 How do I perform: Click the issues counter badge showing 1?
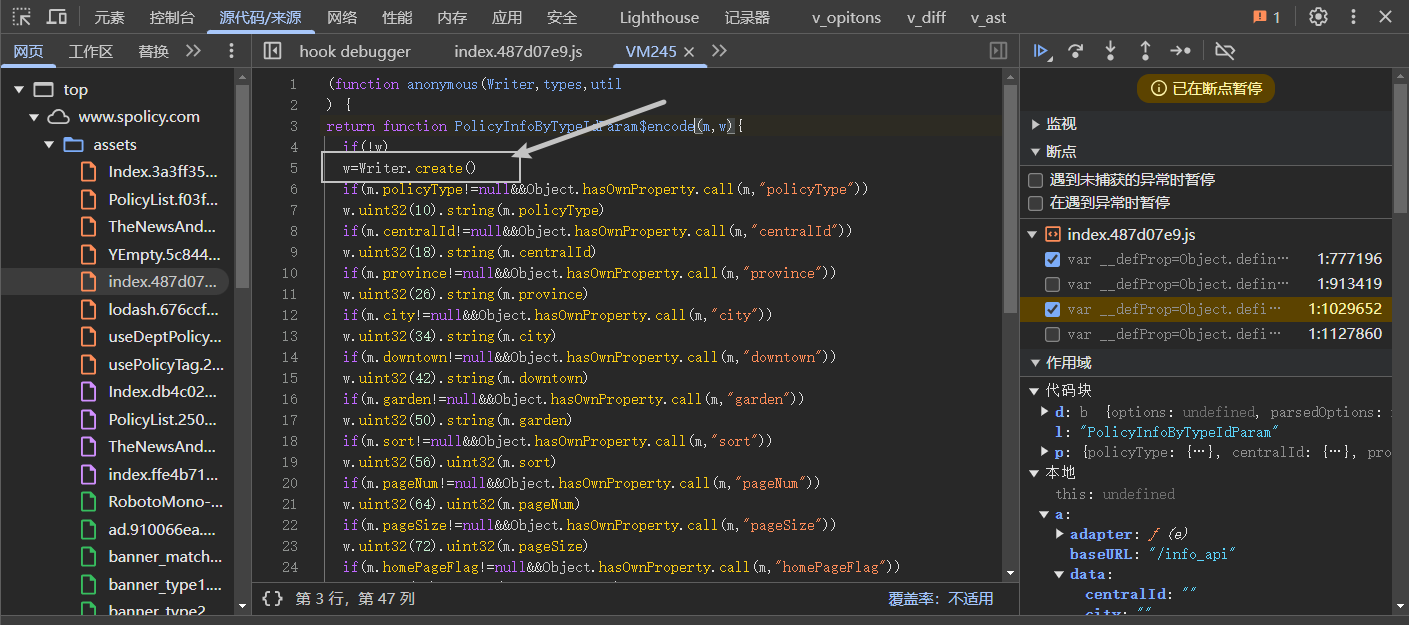click(x=1266, y=17)
